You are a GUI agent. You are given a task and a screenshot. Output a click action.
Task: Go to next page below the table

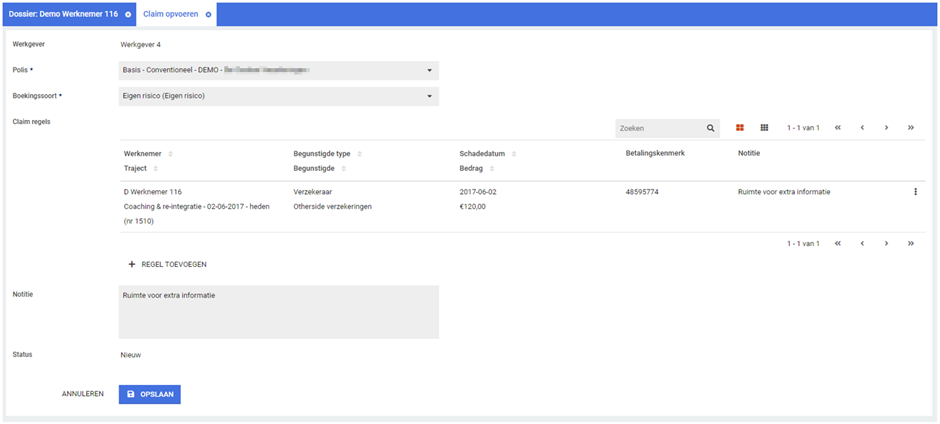click(x=886, y=244)
